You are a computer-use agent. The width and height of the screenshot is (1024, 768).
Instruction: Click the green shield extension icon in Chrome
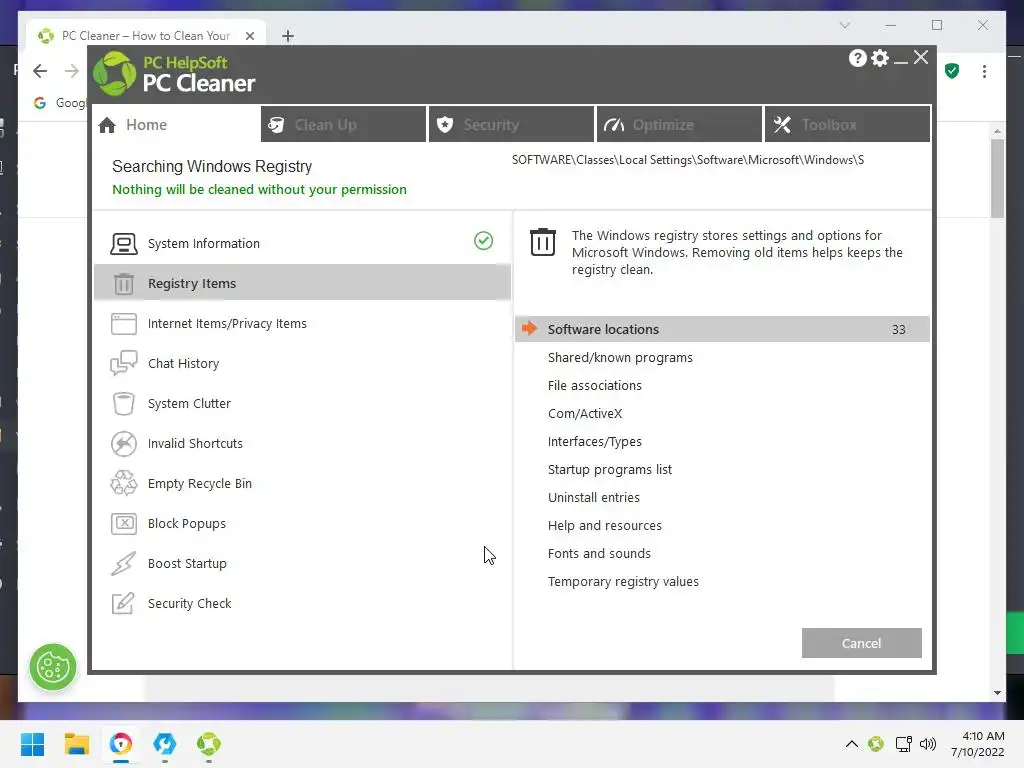[952, 71]
